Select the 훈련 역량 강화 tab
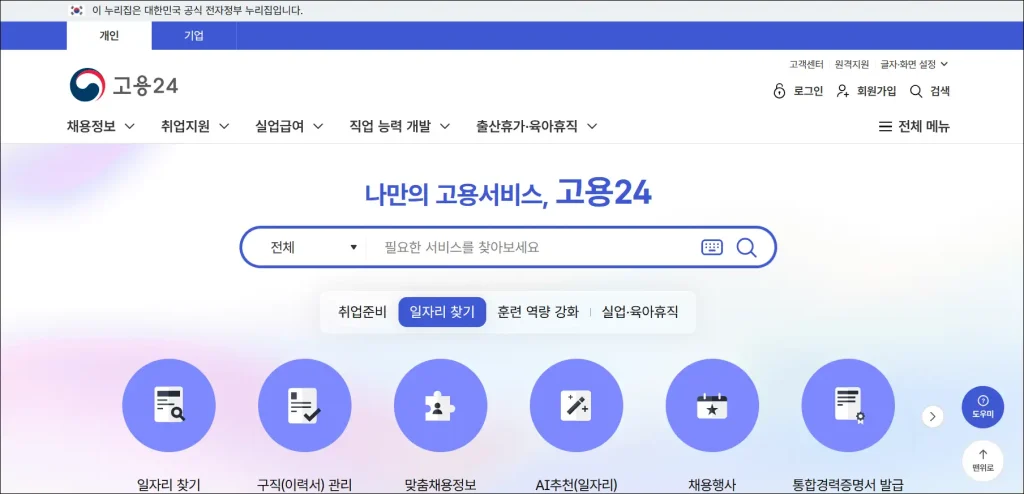The height and width of the screenshot is (494, 1024). pos(538,312)
